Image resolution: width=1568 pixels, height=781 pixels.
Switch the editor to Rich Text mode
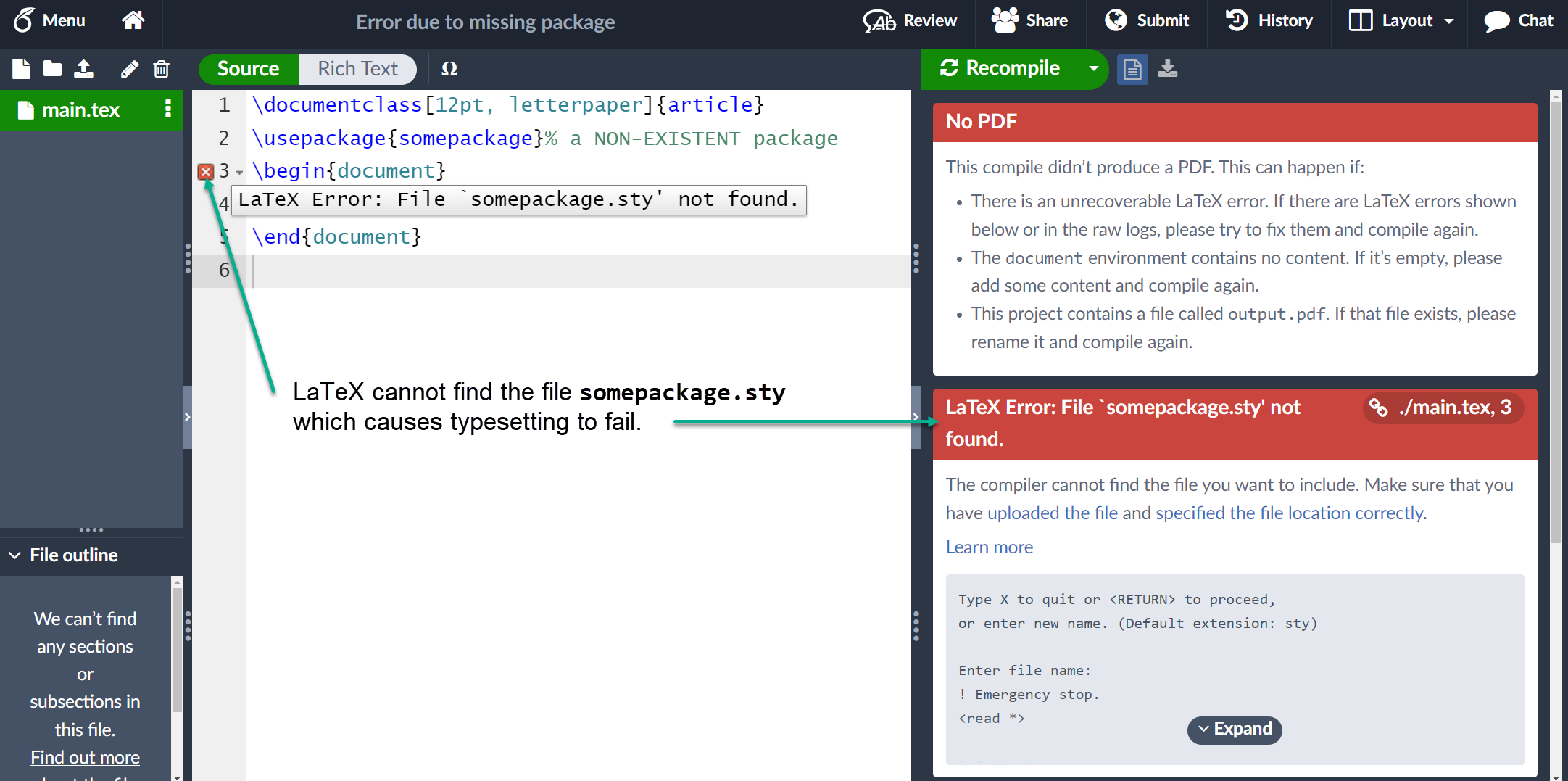click(357, 69)
